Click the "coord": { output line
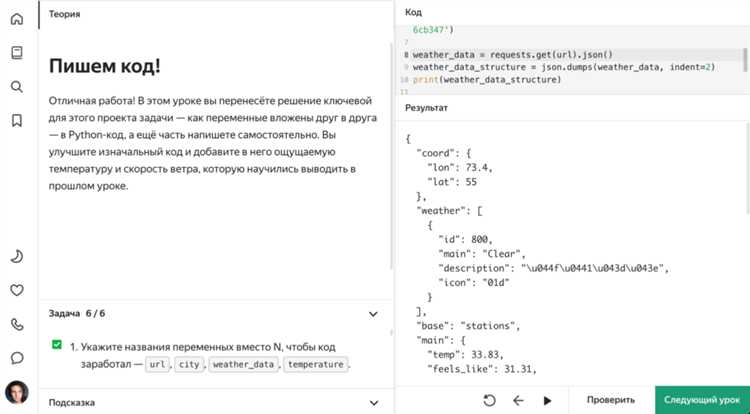The height and width of the screenshot is (414, 750). point(444,153)
